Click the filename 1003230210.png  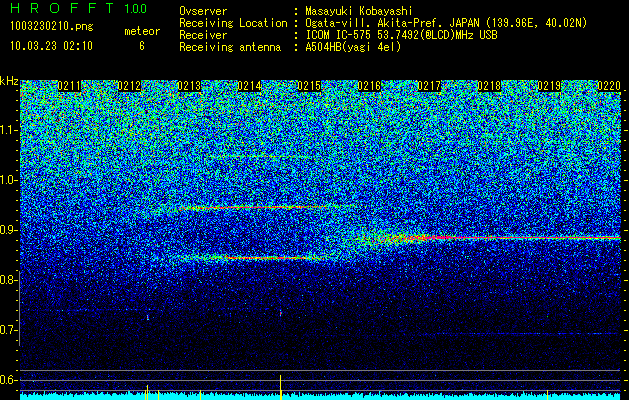pos(52,26)
